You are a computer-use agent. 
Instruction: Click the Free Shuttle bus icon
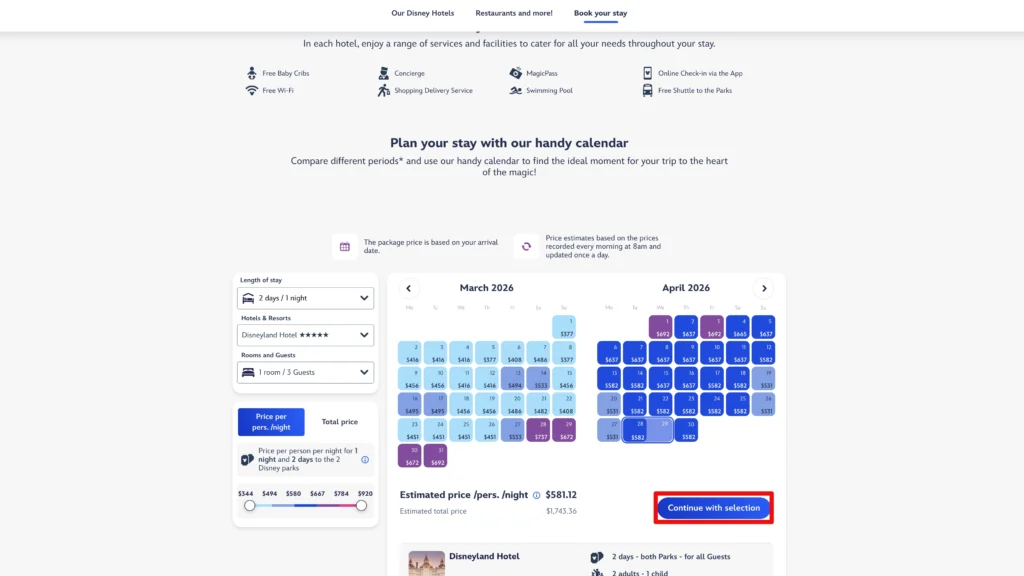pos(648,90)
